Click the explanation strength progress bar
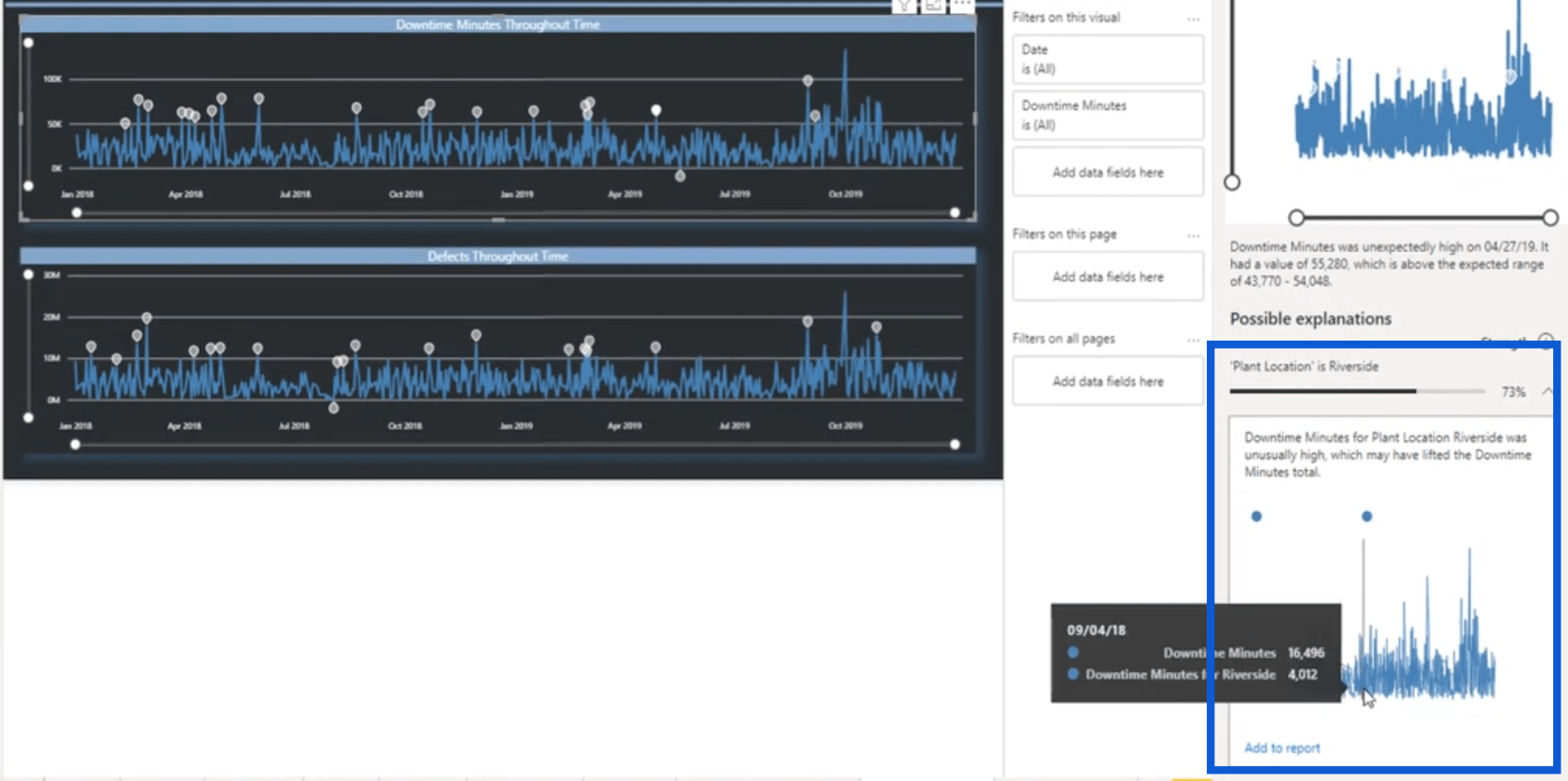 (1357, 391)
